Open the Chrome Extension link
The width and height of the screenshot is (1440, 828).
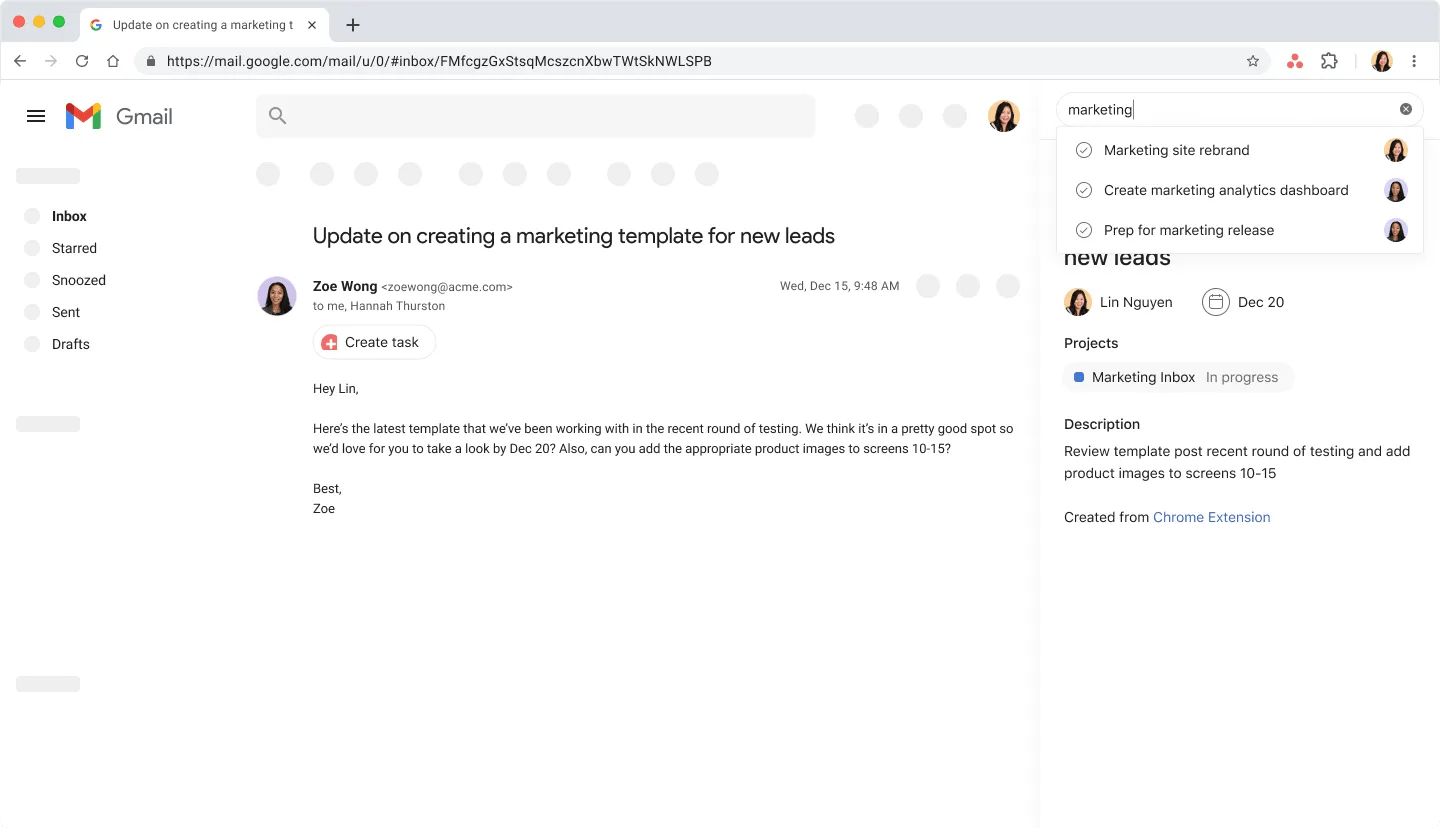pos(1211,517)
